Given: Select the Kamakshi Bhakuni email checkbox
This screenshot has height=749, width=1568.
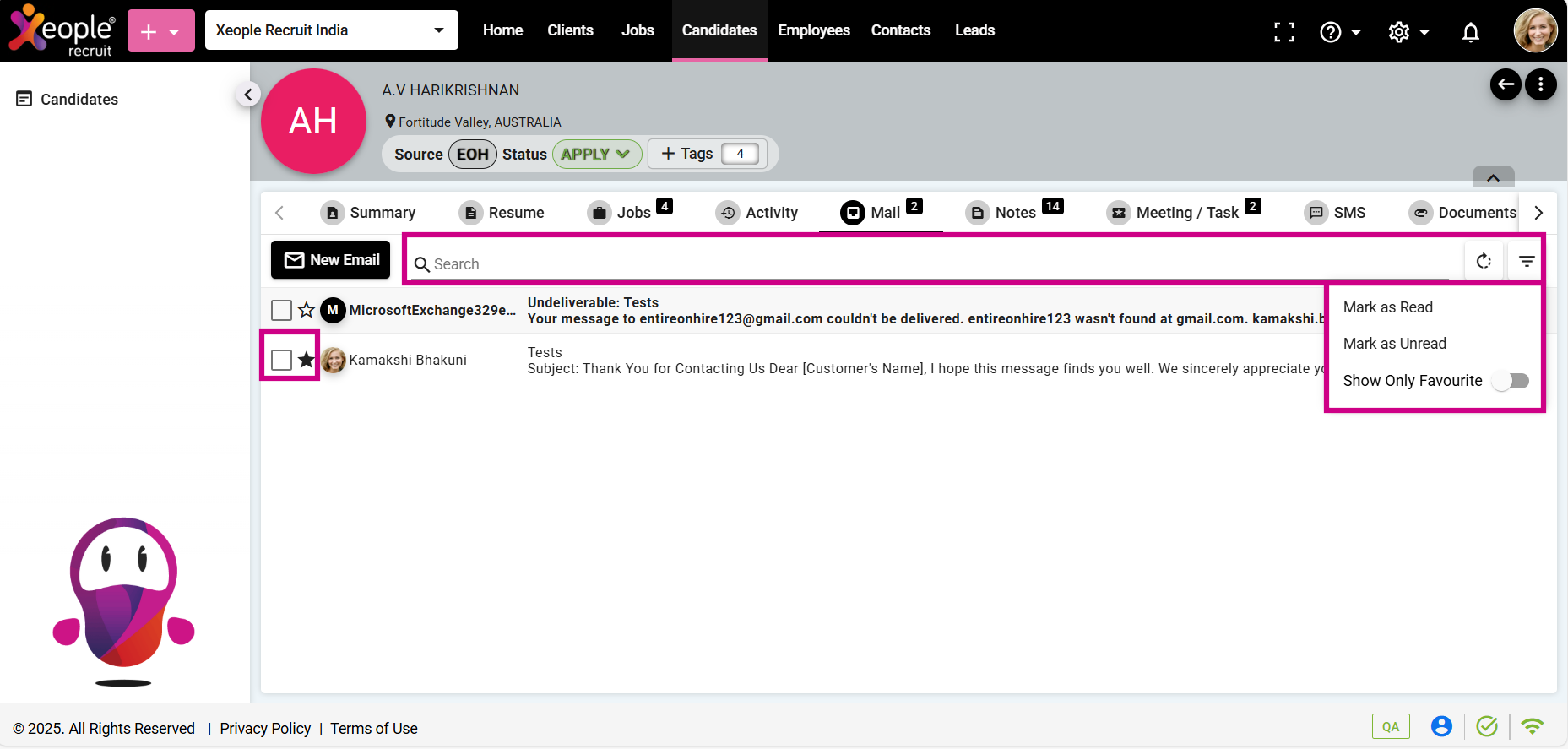Looking at the screenshot, I should point(281,360).
